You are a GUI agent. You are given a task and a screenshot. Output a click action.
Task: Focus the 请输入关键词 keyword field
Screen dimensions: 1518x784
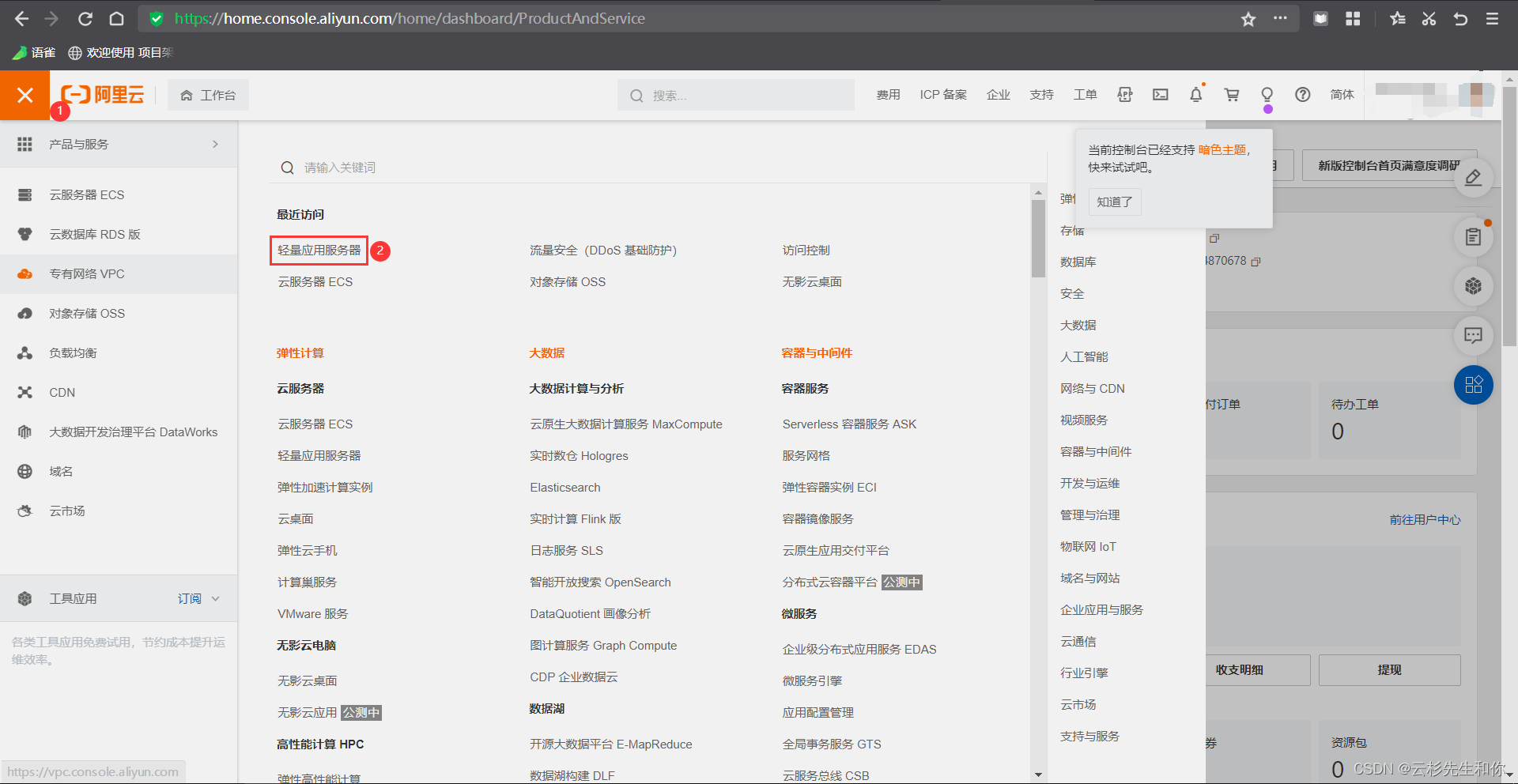[656, 168]
